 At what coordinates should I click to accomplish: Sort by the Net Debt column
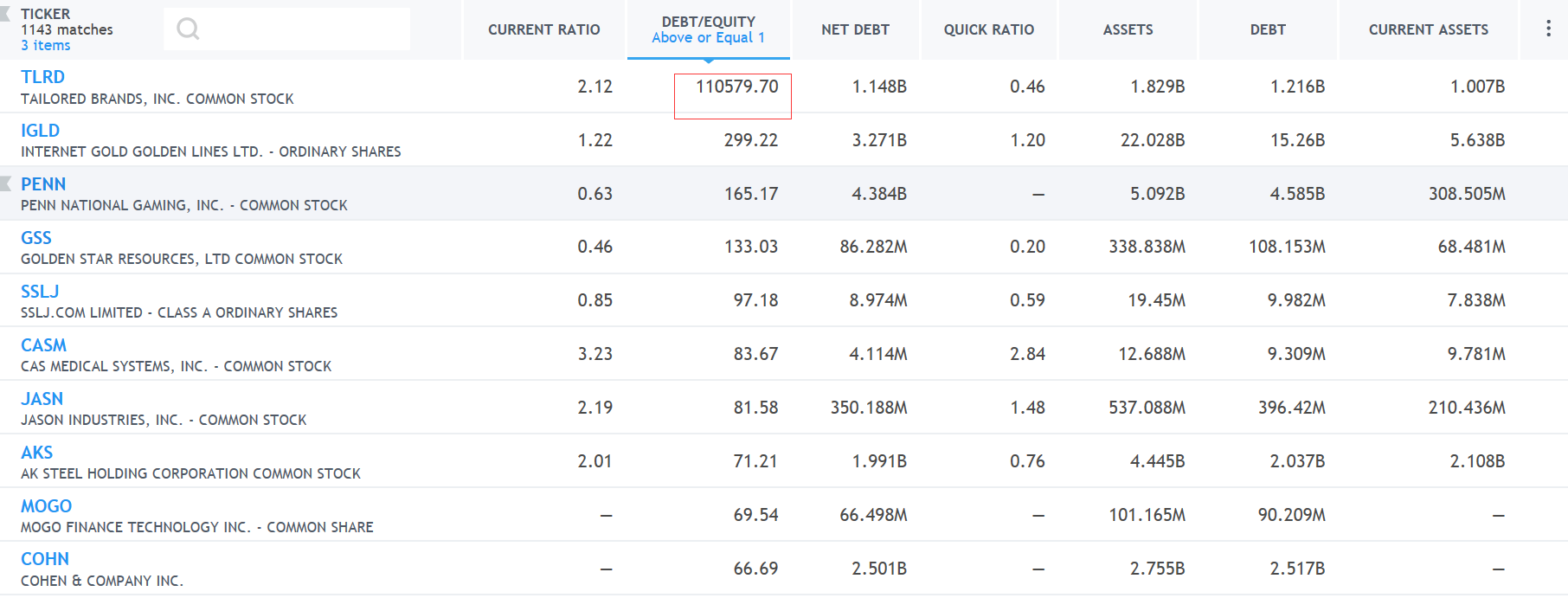[855, 29]
